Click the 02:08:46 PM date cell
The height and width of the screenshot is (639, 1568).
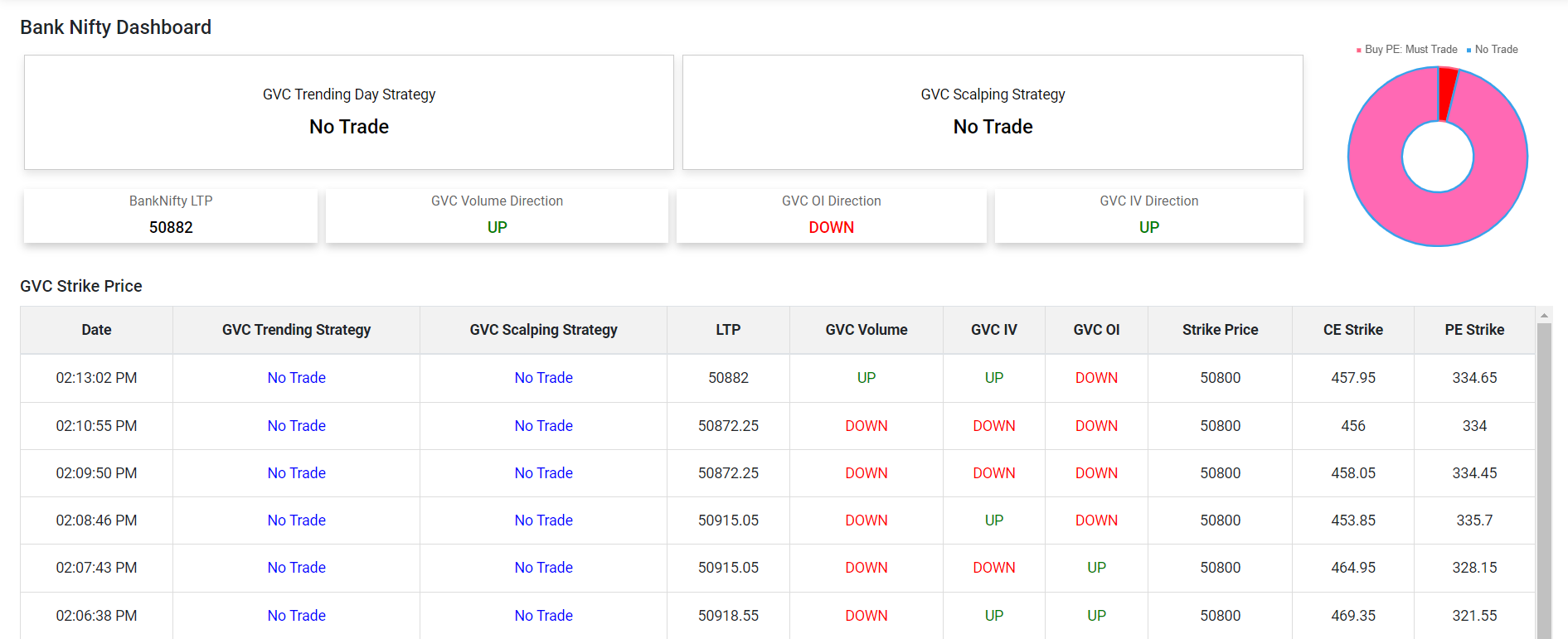click(x=96, y=520)
